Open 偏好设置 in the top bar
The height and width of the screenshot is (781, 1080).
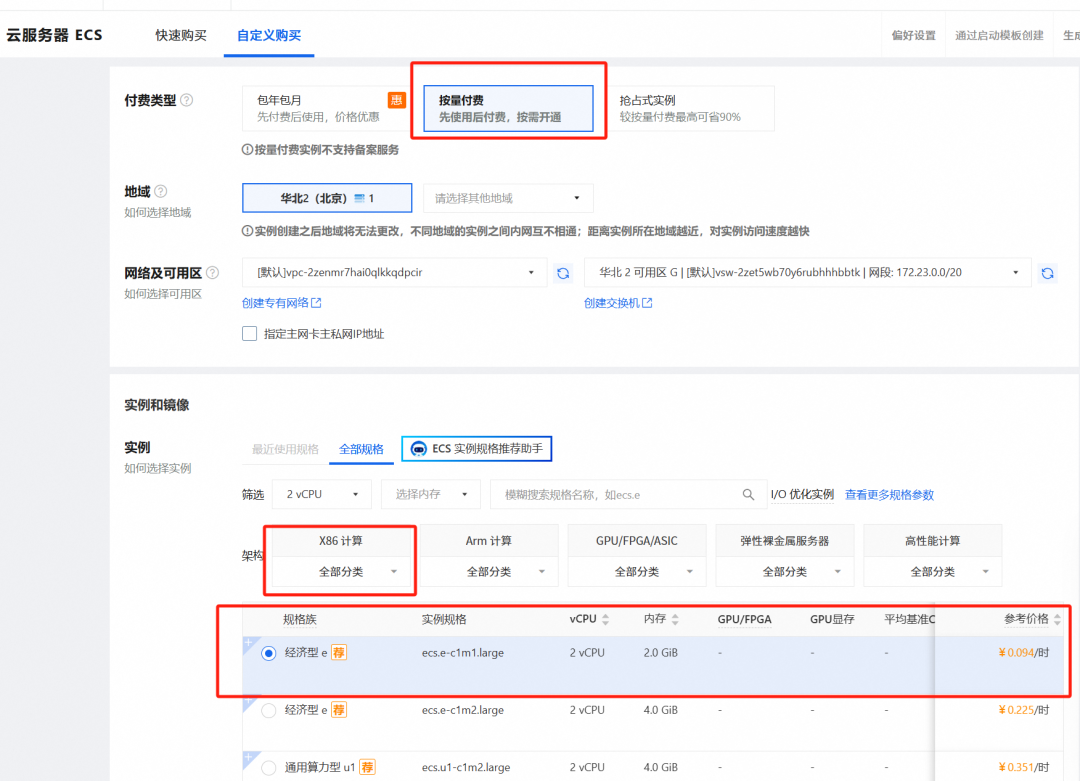[913, 35]
